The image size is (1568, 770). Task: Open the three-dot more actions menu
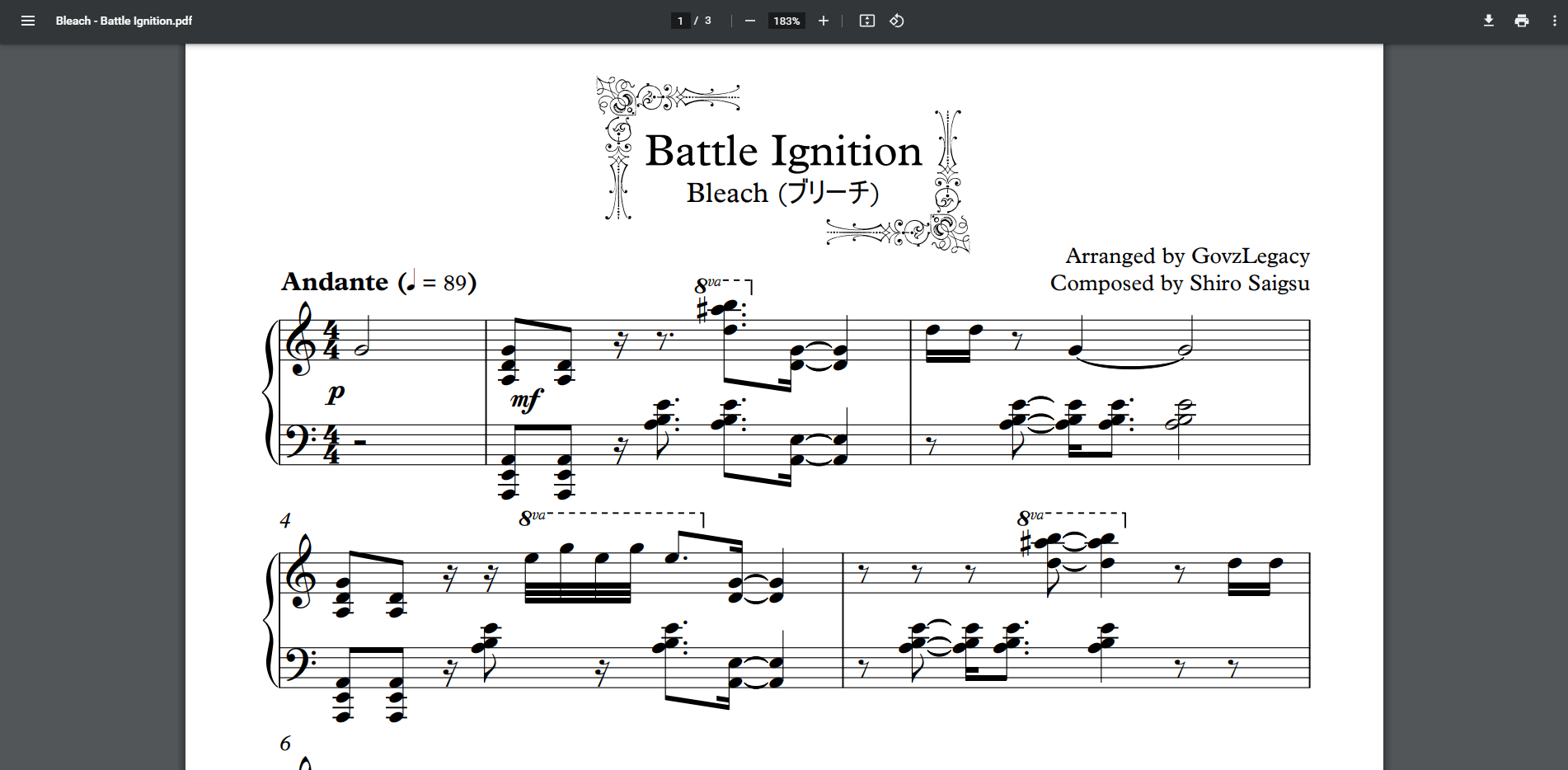click(1554, 21)
